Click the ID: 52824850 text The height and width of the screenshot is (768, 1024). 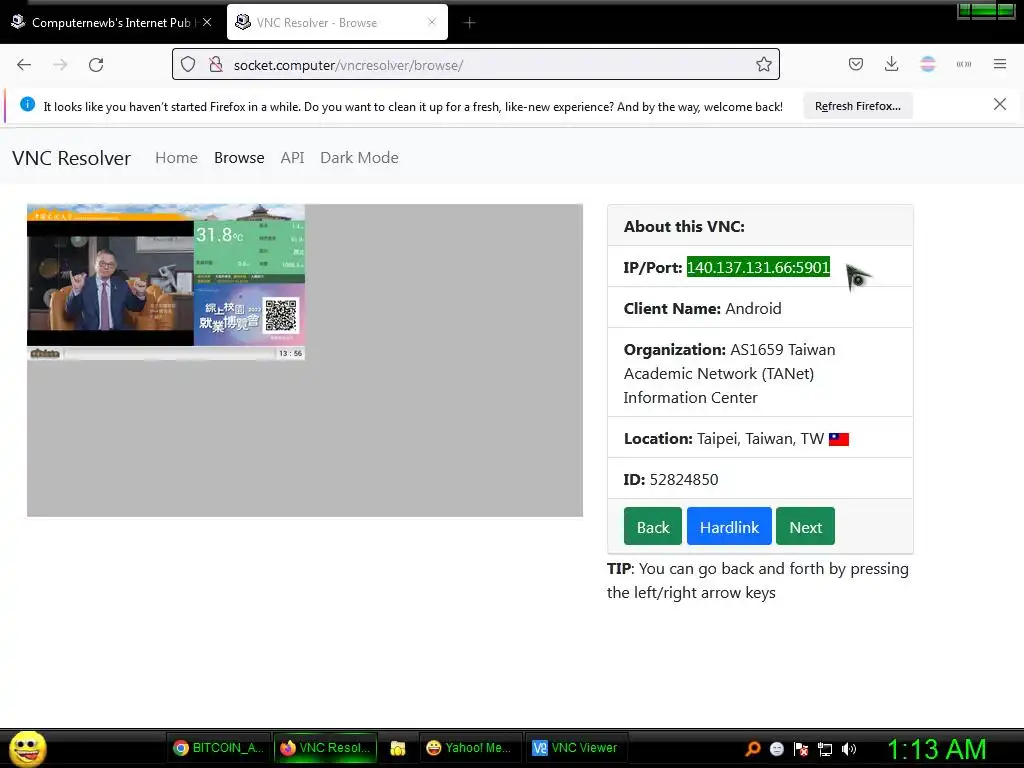tap(671, 479)
